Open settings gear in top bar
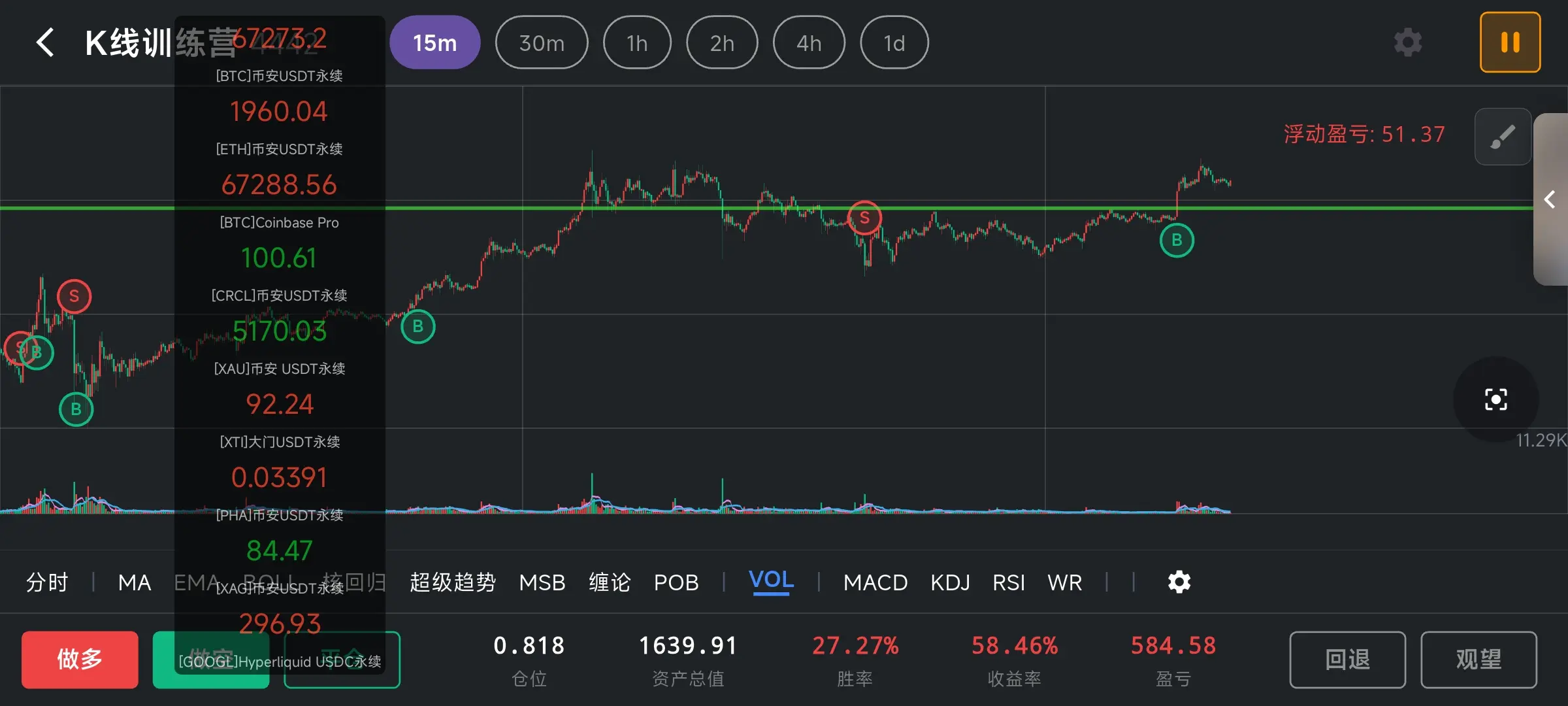1568x706 pixels. [1407, 42]
